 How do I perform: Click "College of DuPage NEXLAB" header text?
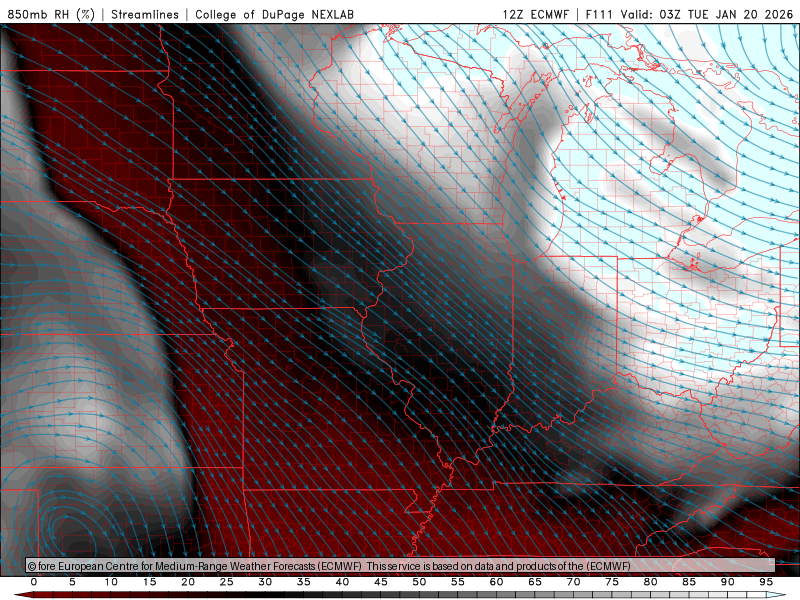(x=274, y=14)
